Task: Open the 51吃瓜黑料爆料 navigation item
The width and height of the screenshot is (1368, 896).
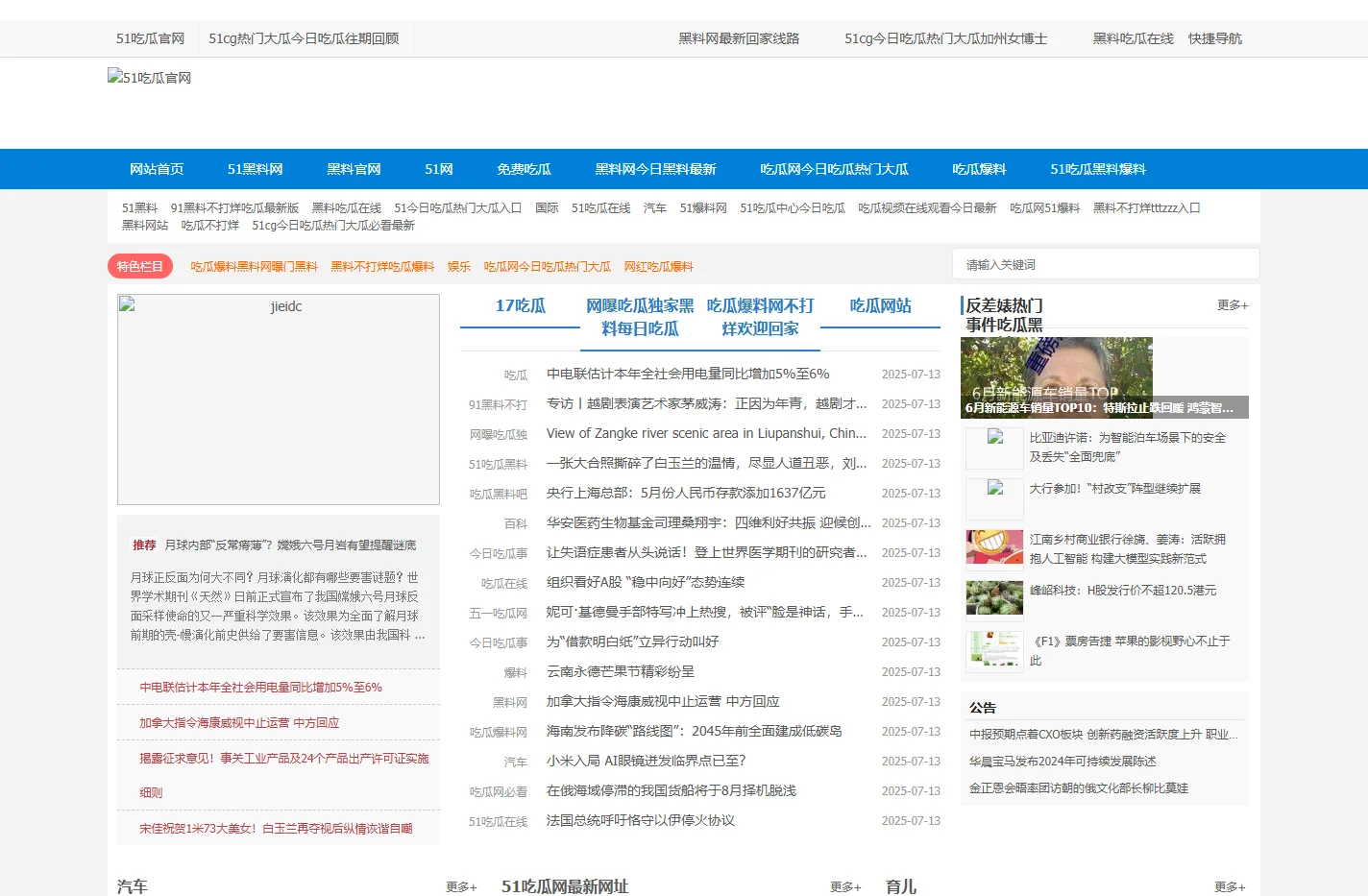Action: tap(1098, 169)
